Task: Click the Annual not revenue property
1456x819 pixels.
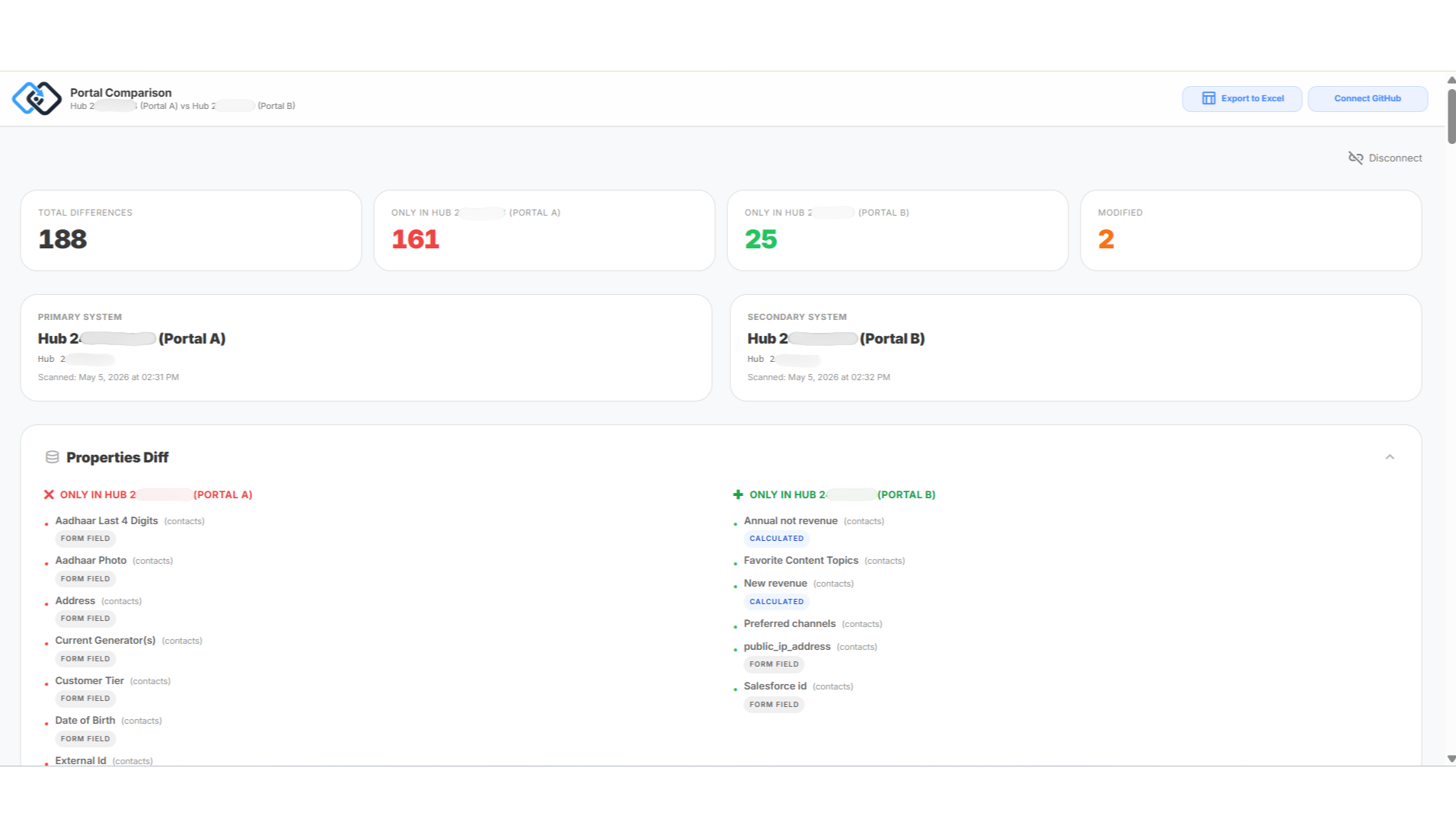Action: (x=790, y=521)
